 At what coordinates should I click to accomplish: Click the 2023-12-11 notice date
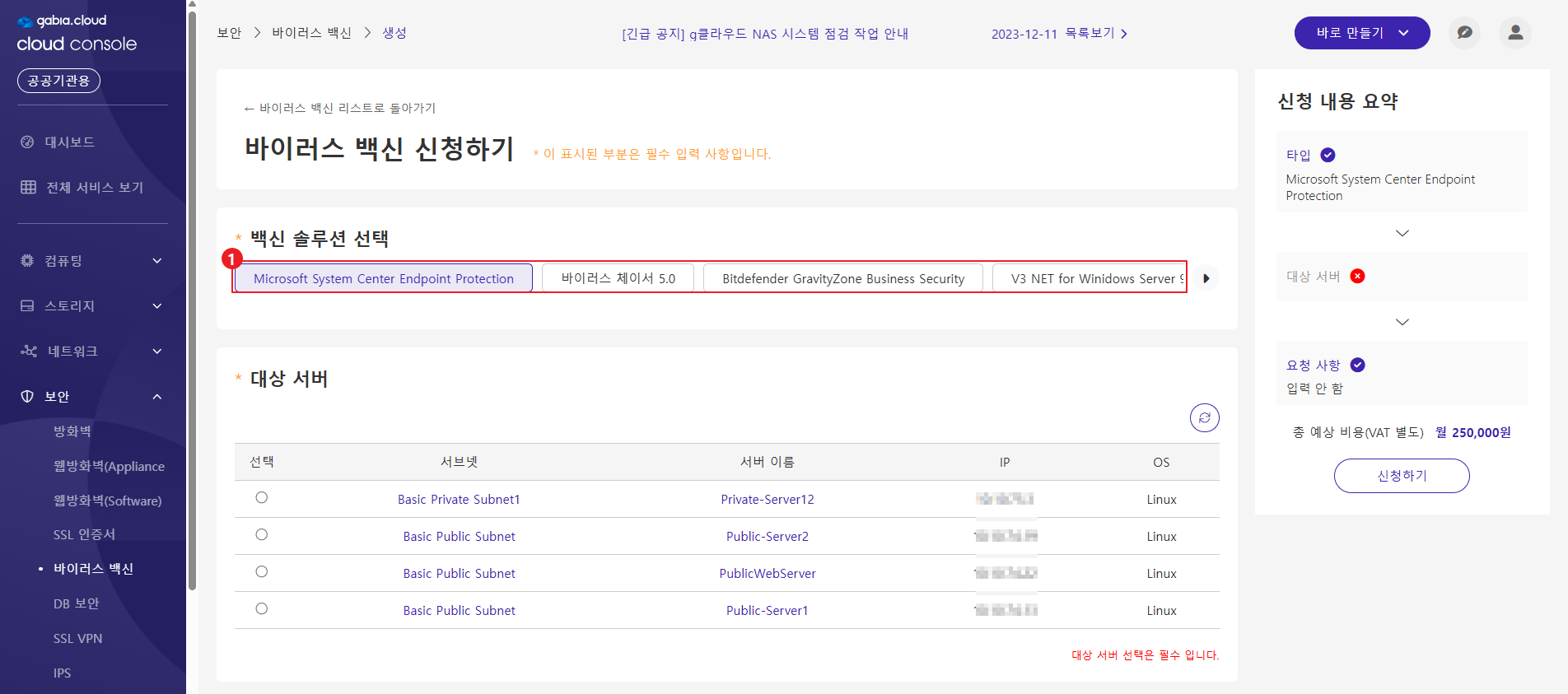pos(1024,34)
